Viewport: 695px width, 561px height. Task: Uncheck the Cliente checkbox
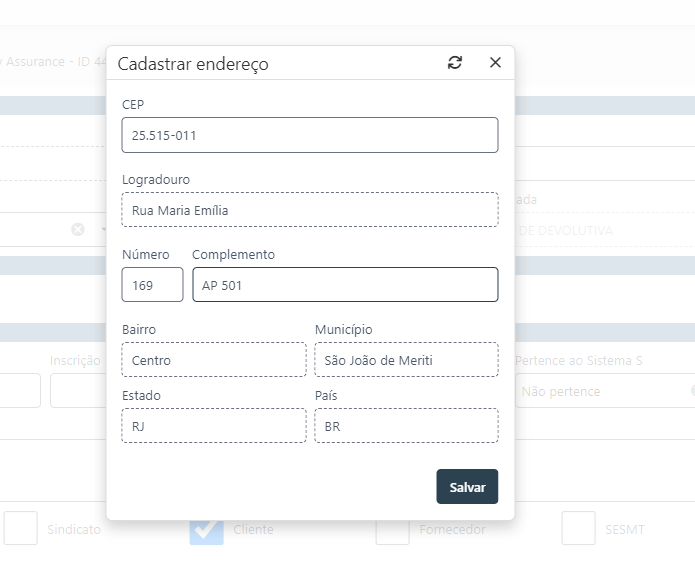206,529
